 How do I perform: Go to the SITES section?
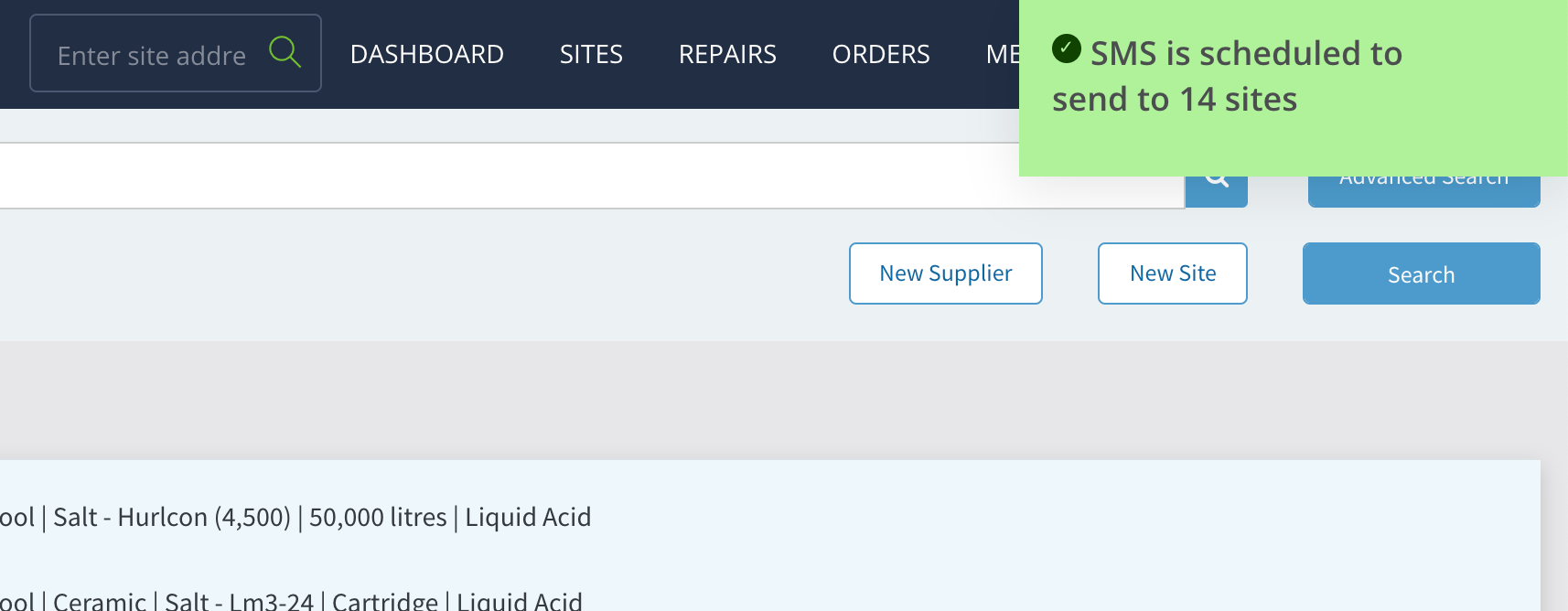pyautogui.click(x=591, y=54)
